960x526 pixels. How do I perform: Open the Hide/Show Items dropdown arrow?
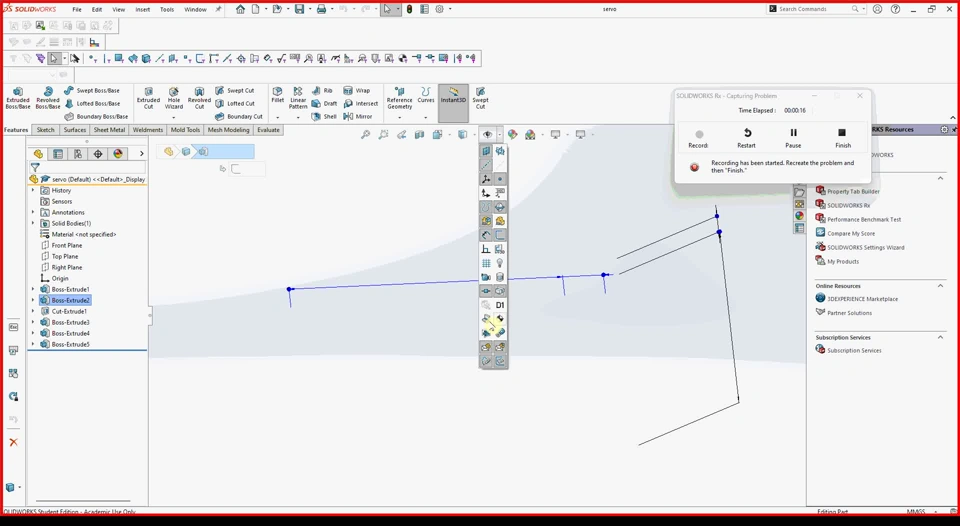point(500,135)
